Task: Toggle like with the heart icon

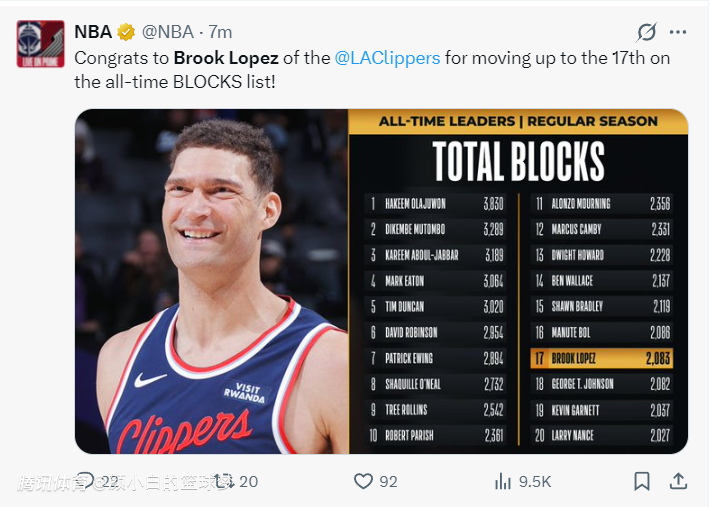Action: click(x=364, y=481)
